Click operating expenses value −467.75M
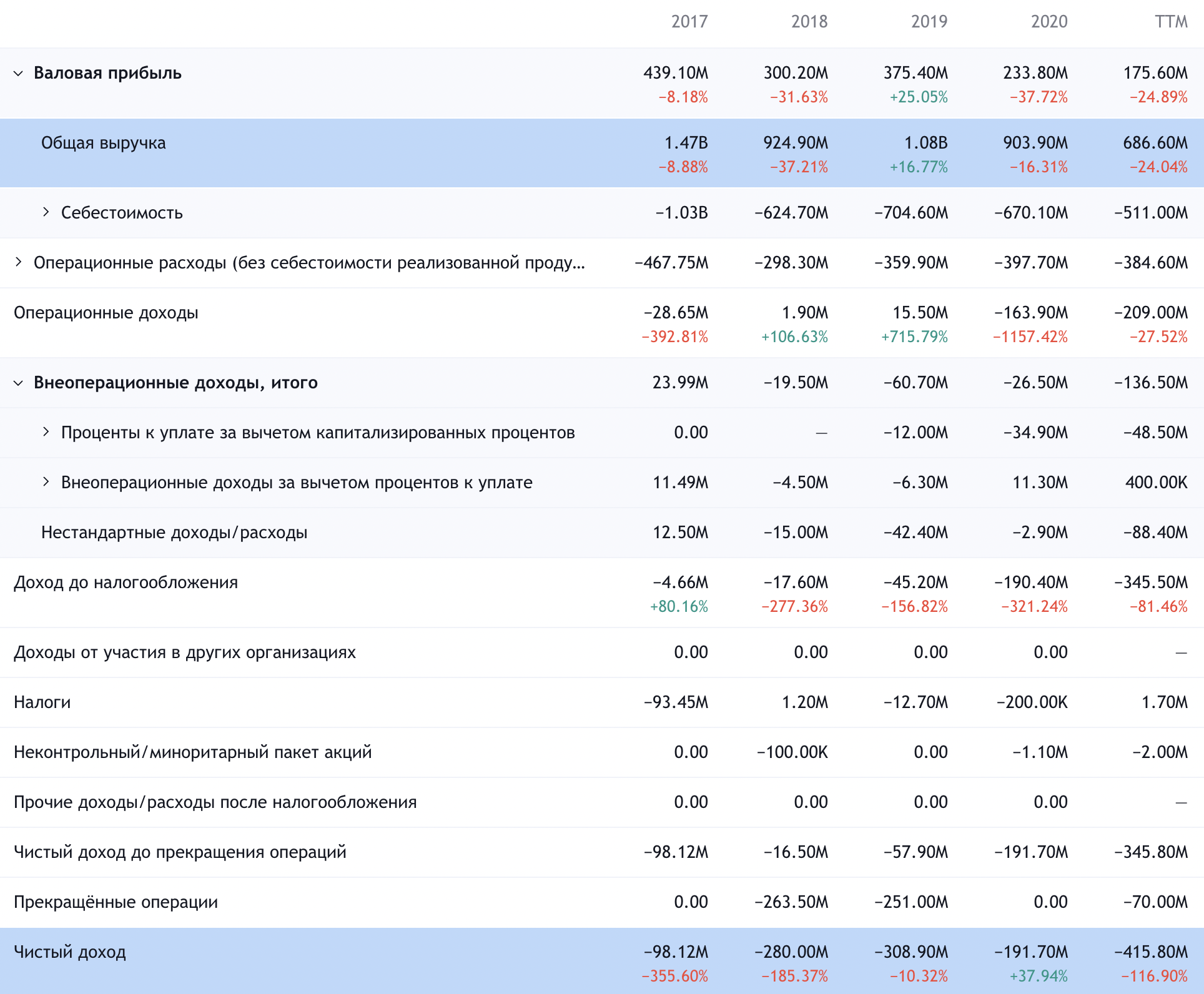 click(x=671, y=263)
